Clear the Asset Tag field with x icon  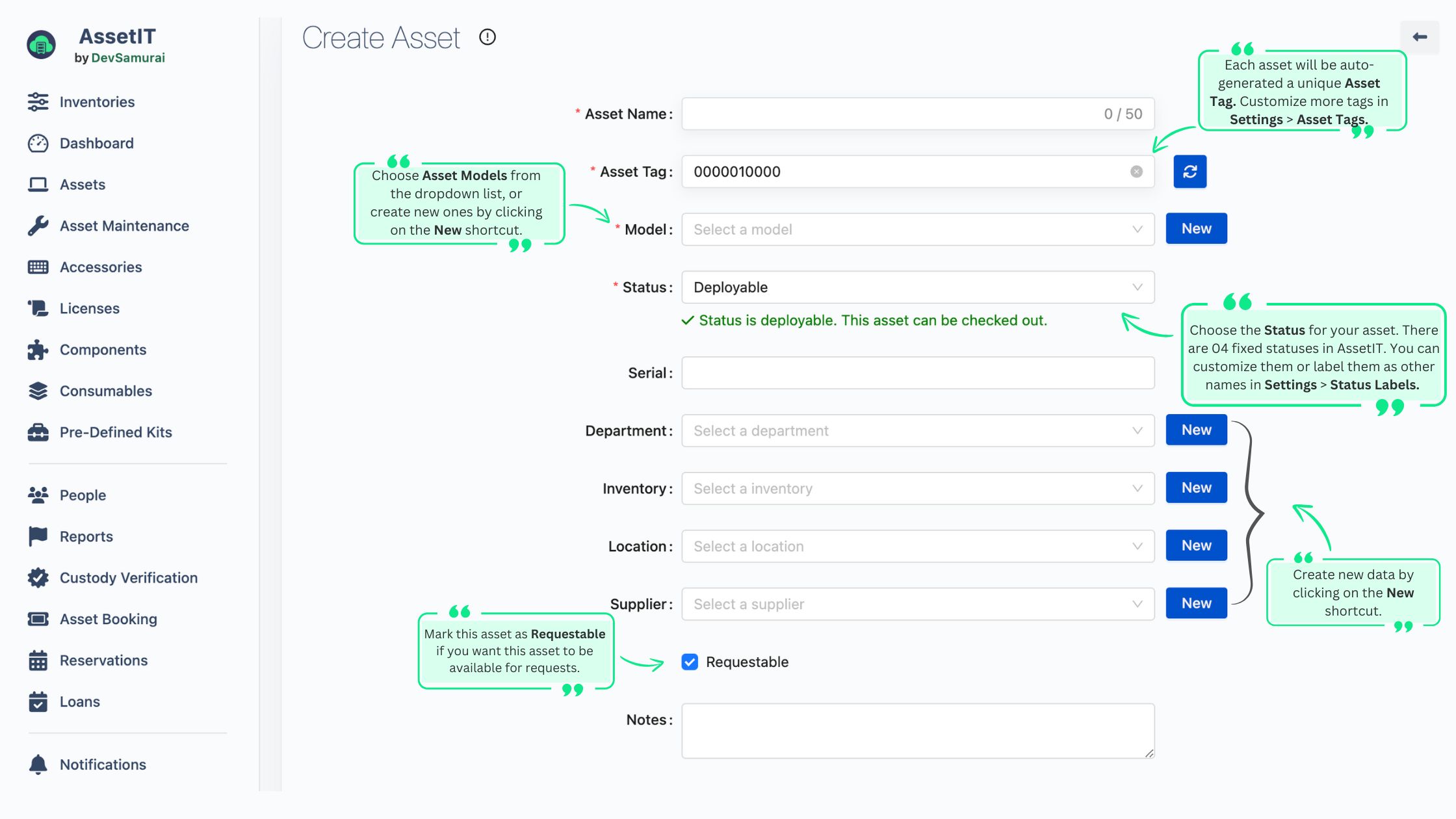[x=1136, y=172]
